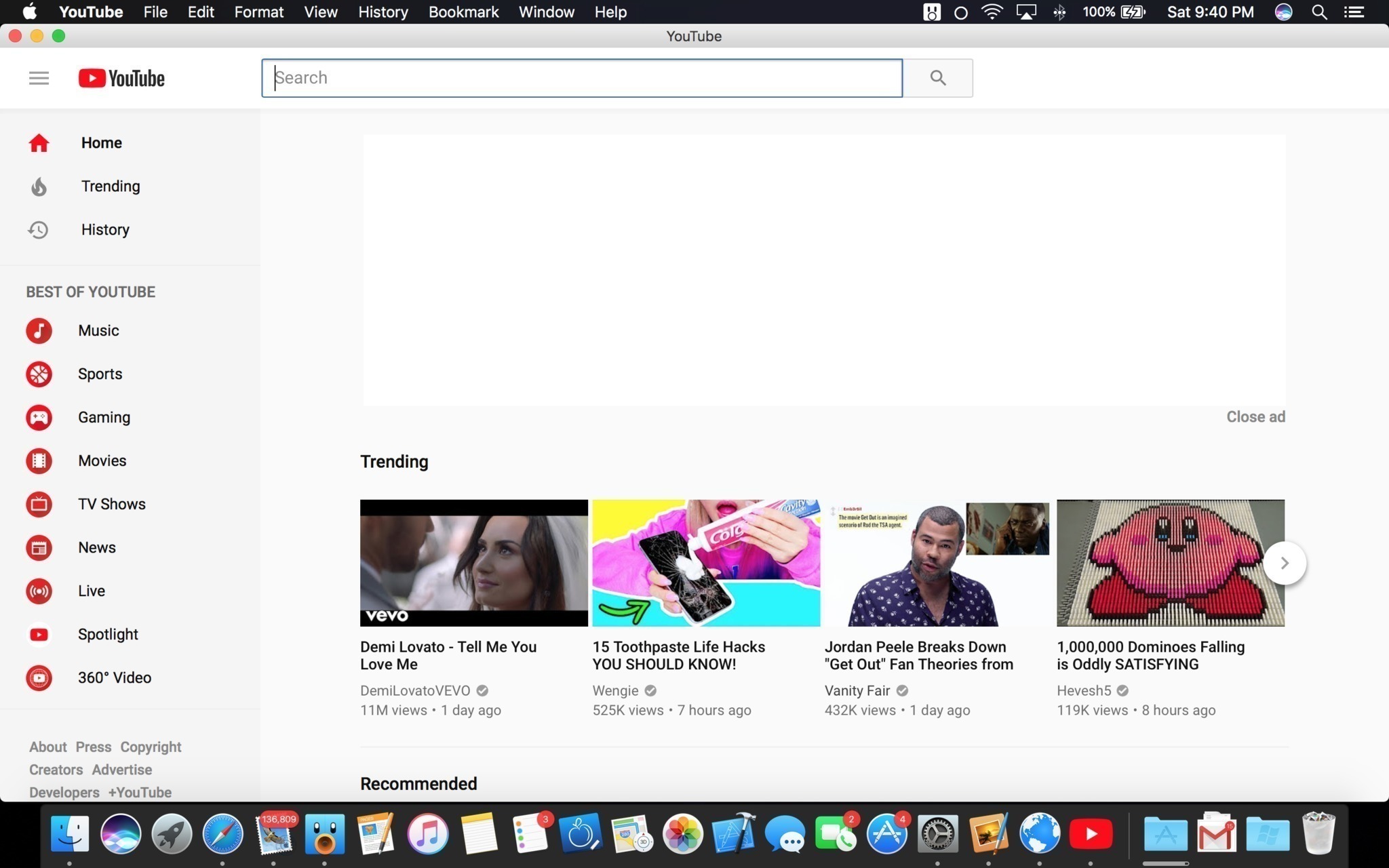Click the search magnifier button

[938, 78]
